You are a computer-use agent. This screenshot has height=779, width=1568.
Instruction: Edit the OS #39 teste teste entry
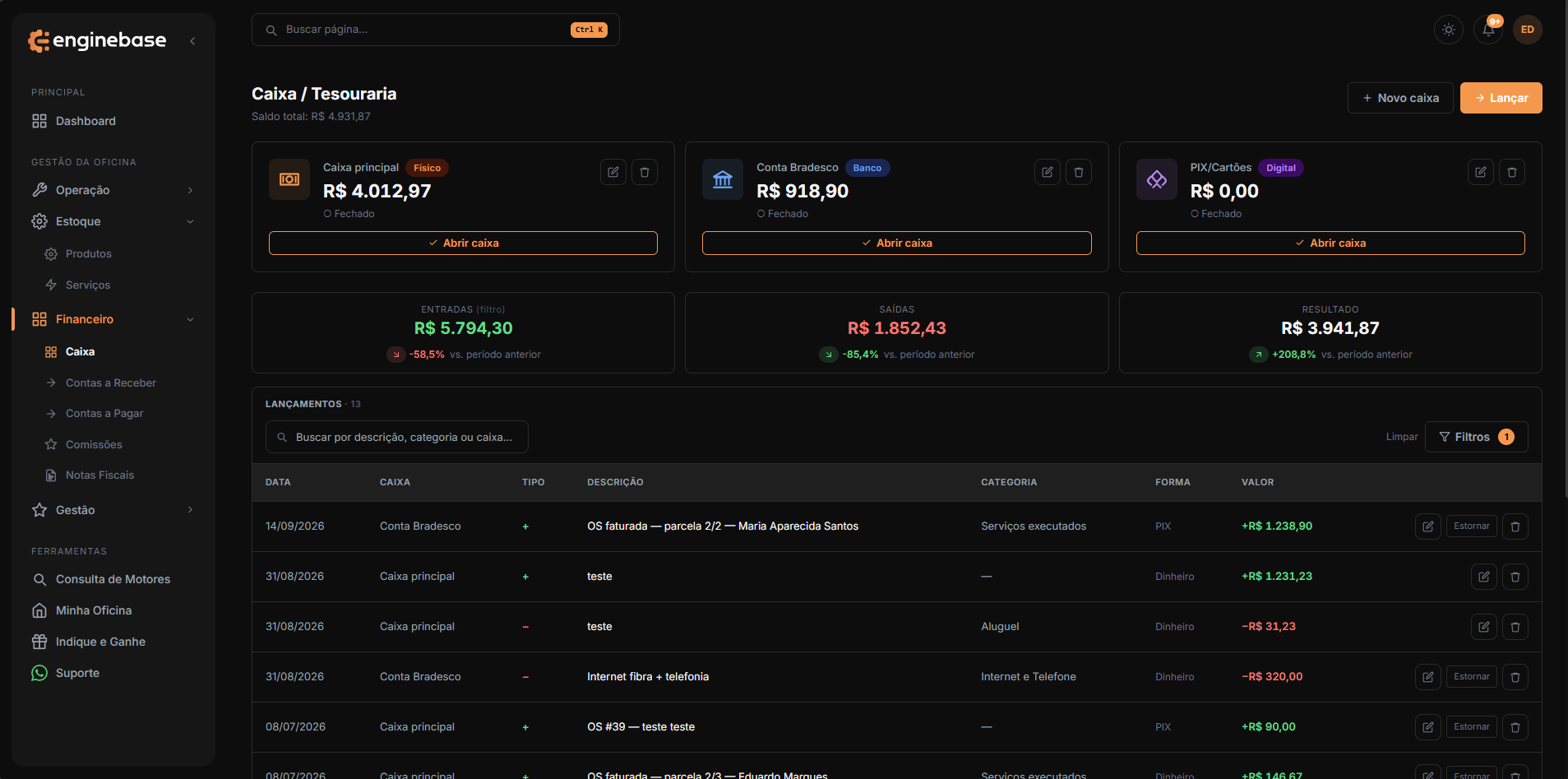[x=1428, y=727]
